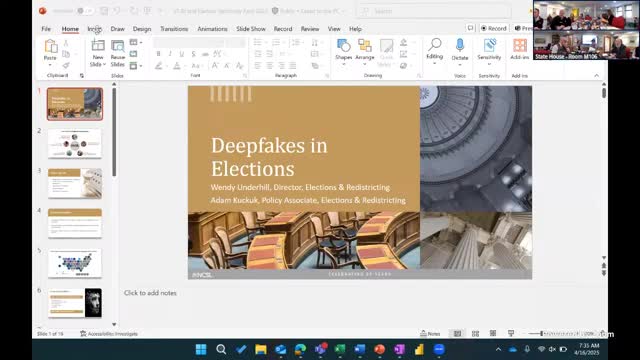The height and width of the screenshot is (360, 640).
Task: Click Justify alignment icon
Action: click(x=293, y=65)
